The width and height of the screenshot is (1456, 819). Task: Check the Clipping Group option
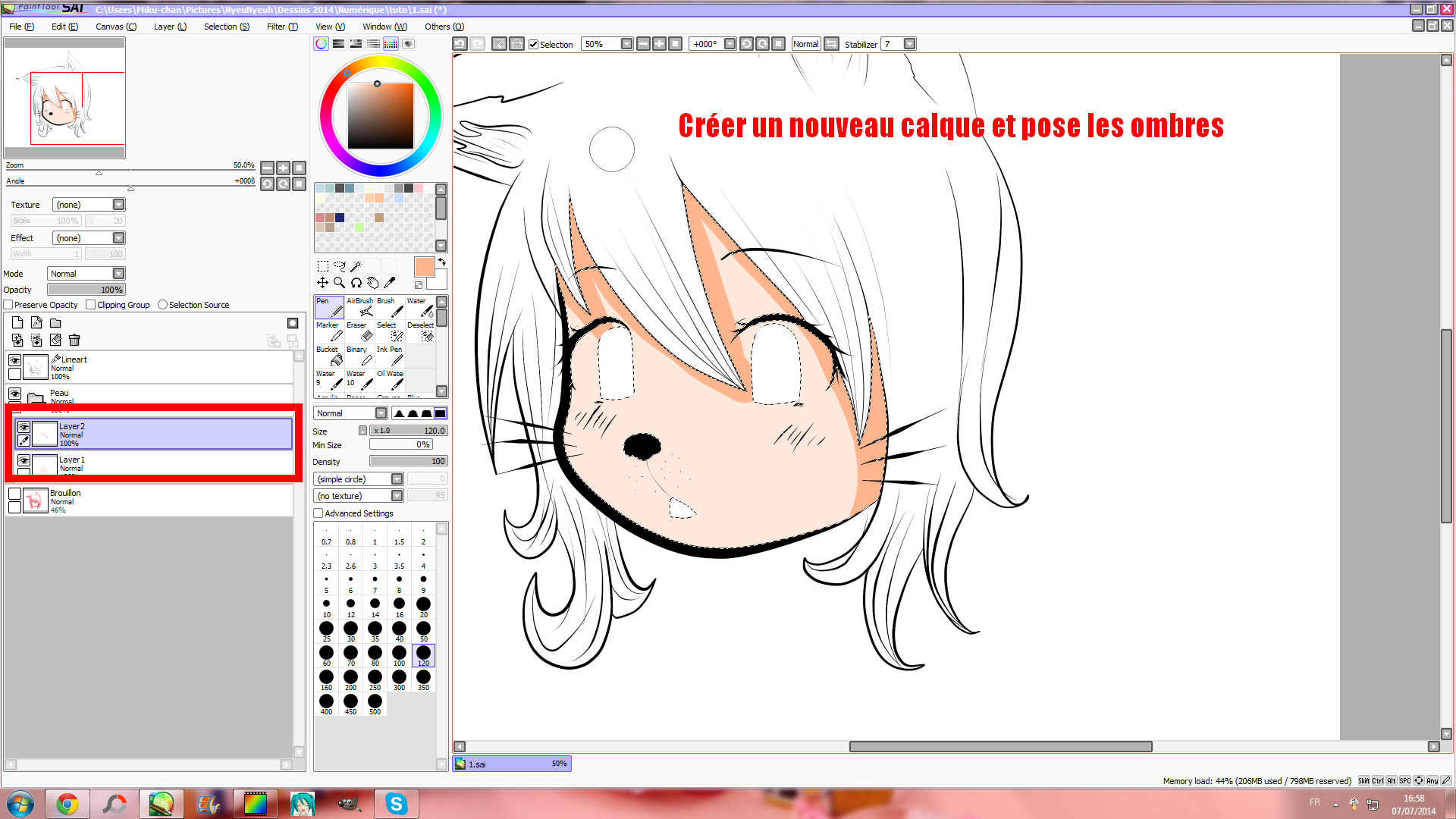(x=91, y=305)
